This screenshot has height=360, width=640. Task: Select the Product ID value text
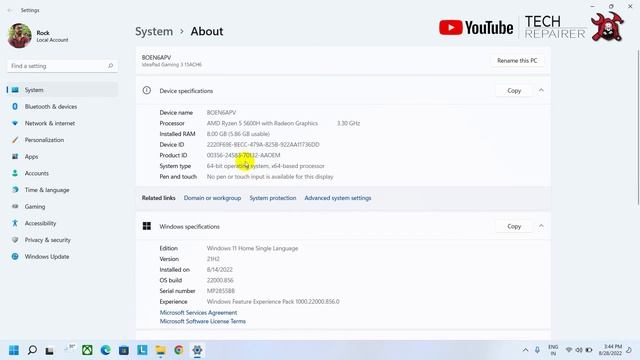coord(243,155)
